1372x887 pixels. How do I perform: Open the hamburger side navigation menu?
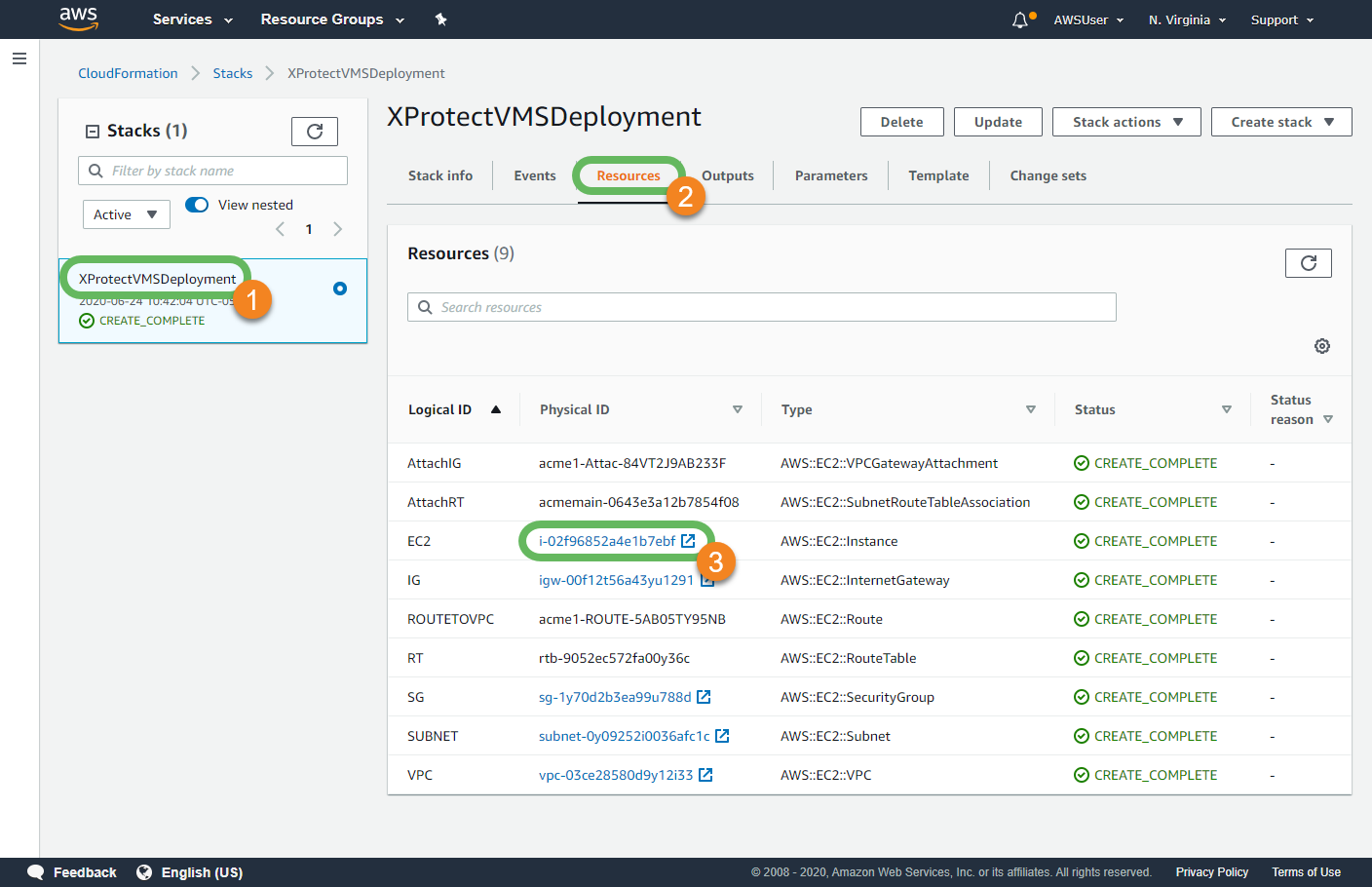[19, 58]
